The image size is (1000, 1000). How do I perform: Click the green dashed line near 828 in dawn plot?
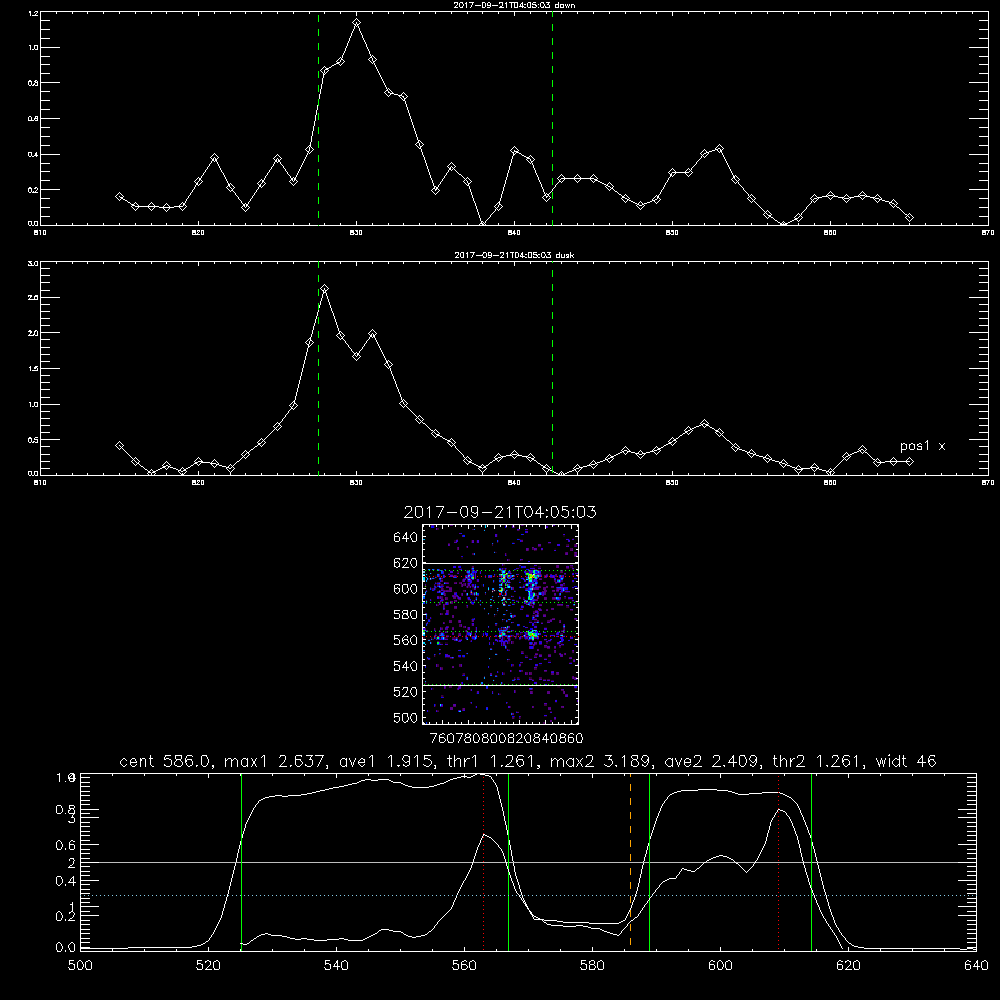(318, 119)
